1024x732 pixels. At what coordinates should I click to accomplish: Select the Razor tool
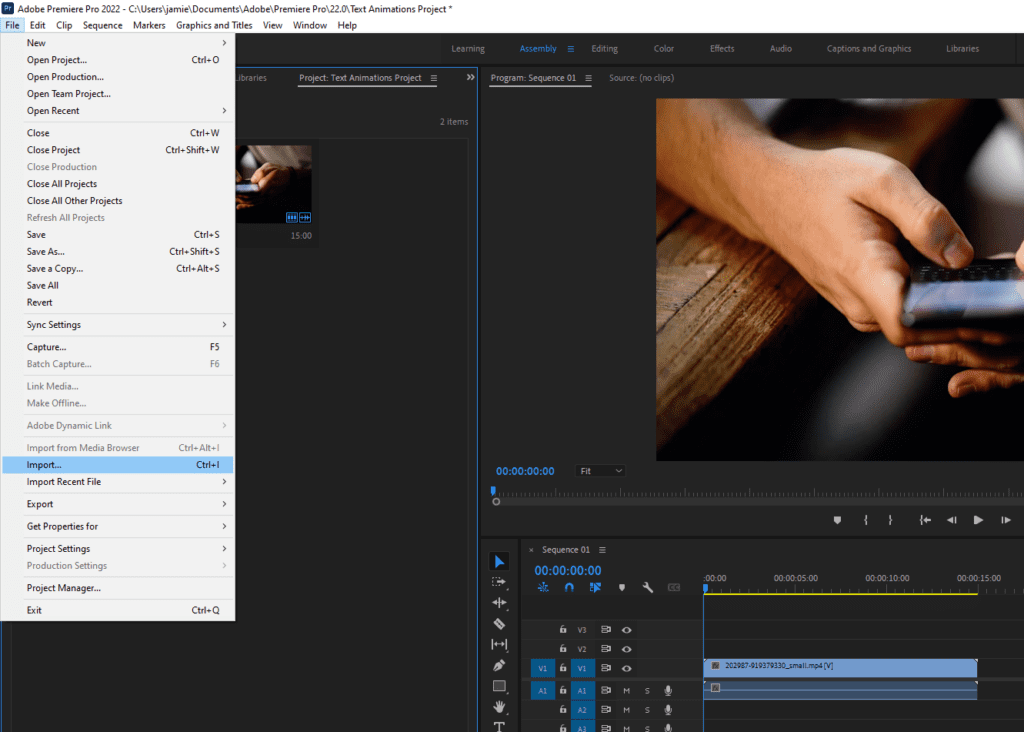[499, 624]
